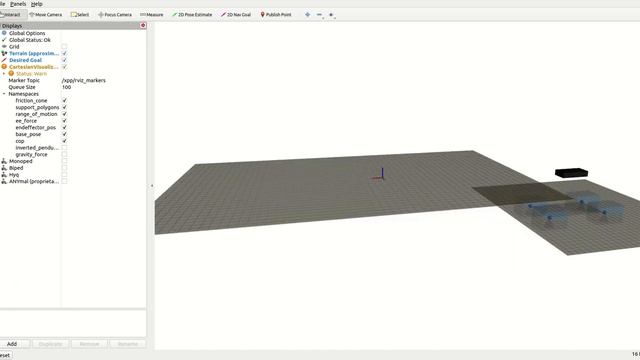Click the coordinate axes marker in 3D view
640x360 pixels.
click(380, 174)
